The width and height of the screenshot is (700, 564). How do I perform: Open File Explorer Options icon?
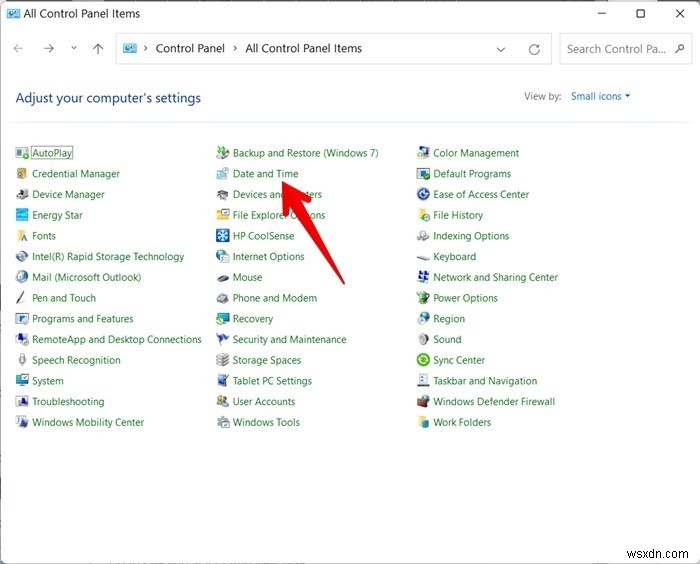tap(222, 215)
